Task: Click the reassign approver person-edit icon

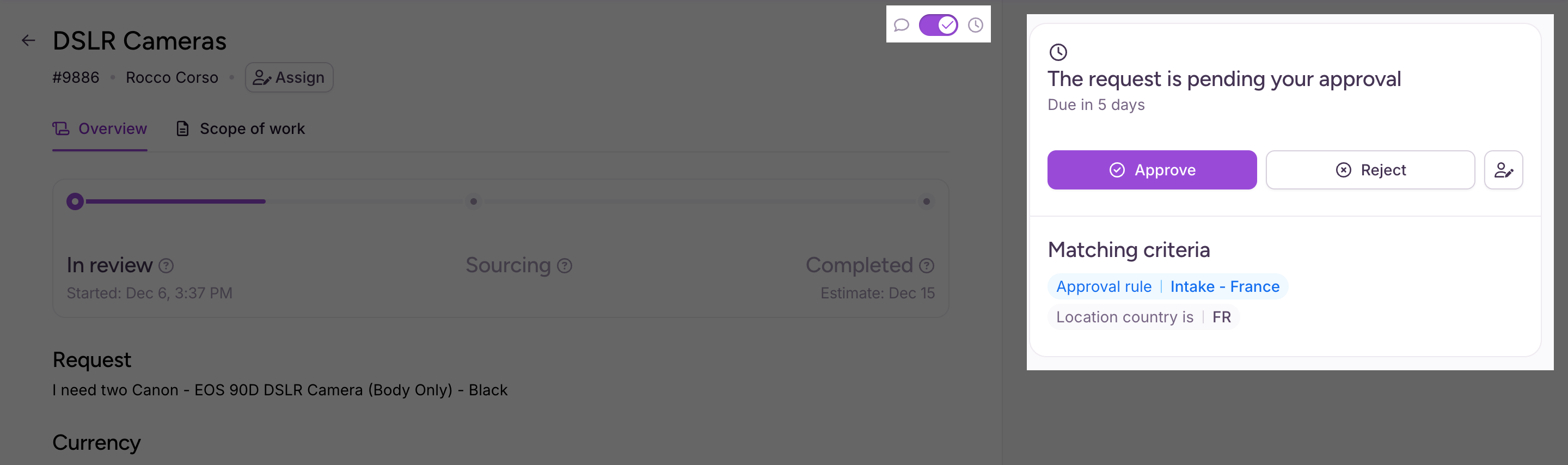Action: click(x=1503, y=170)
